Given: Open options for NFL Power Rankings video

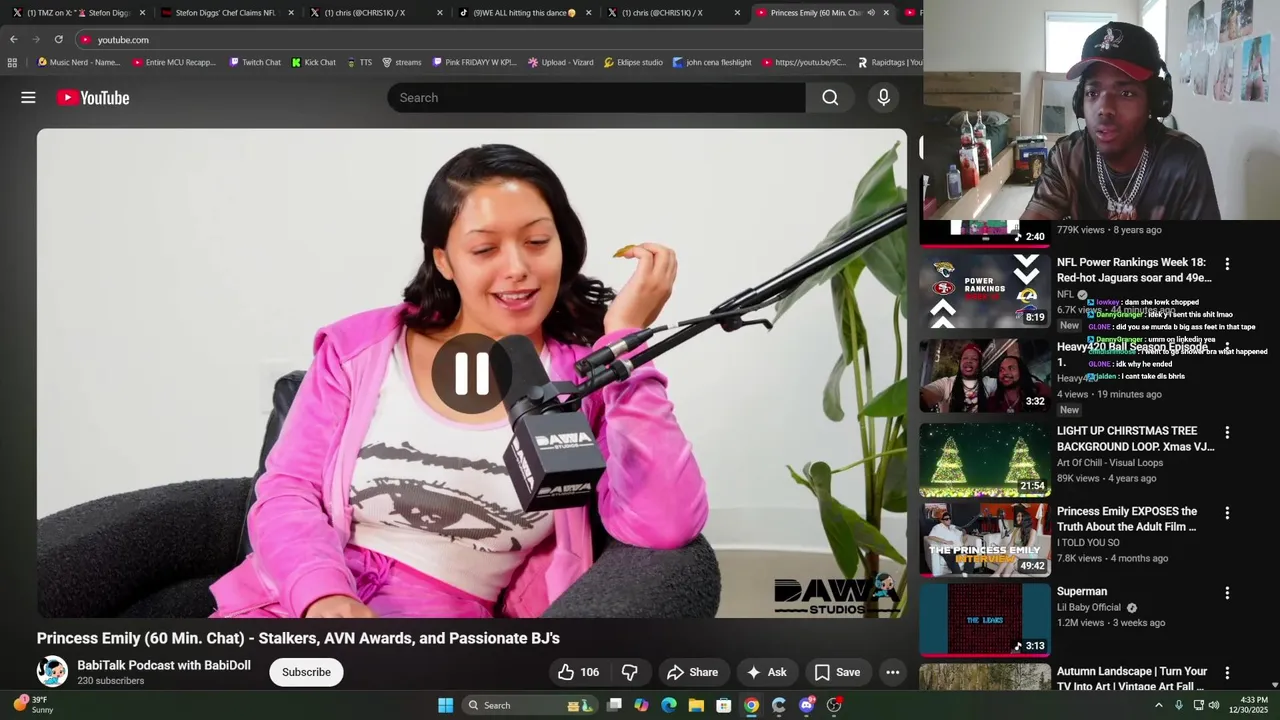Looking at the screenshot, I should (x=1227, y=264).
